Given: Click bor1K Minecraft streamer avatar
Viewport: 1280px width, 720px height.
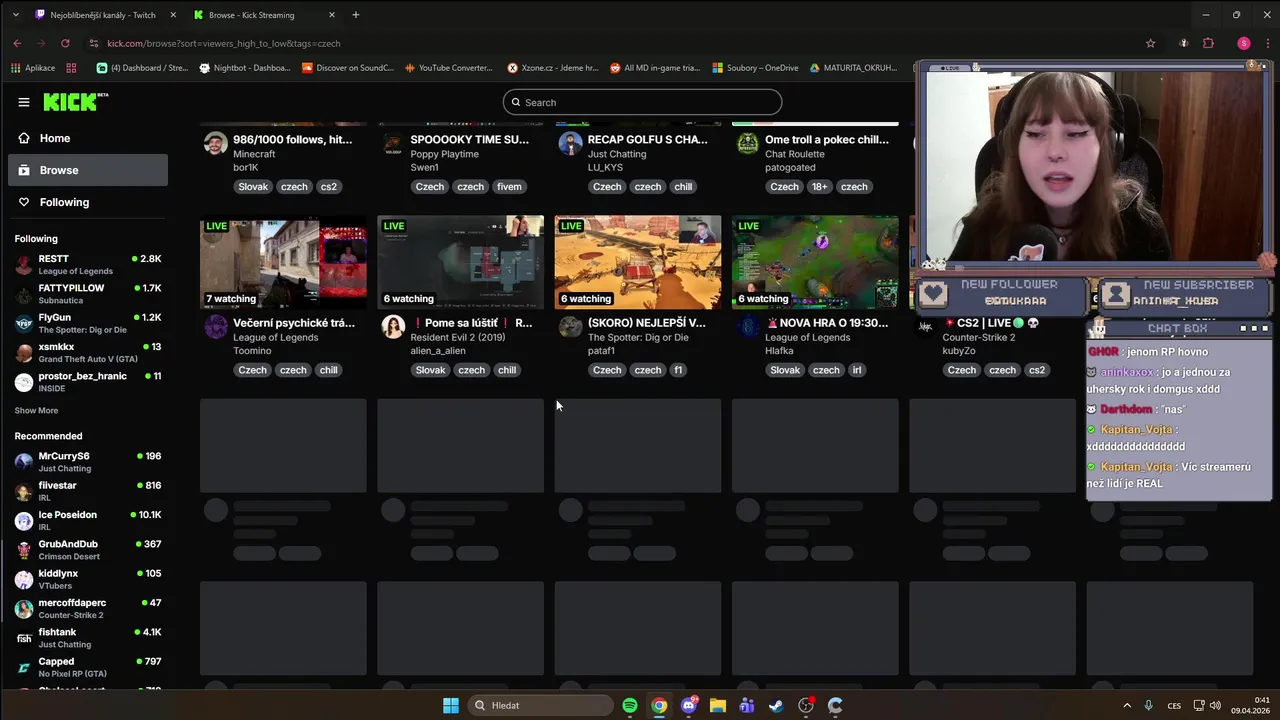Looking at the screenshot, I should click(216, 143).
